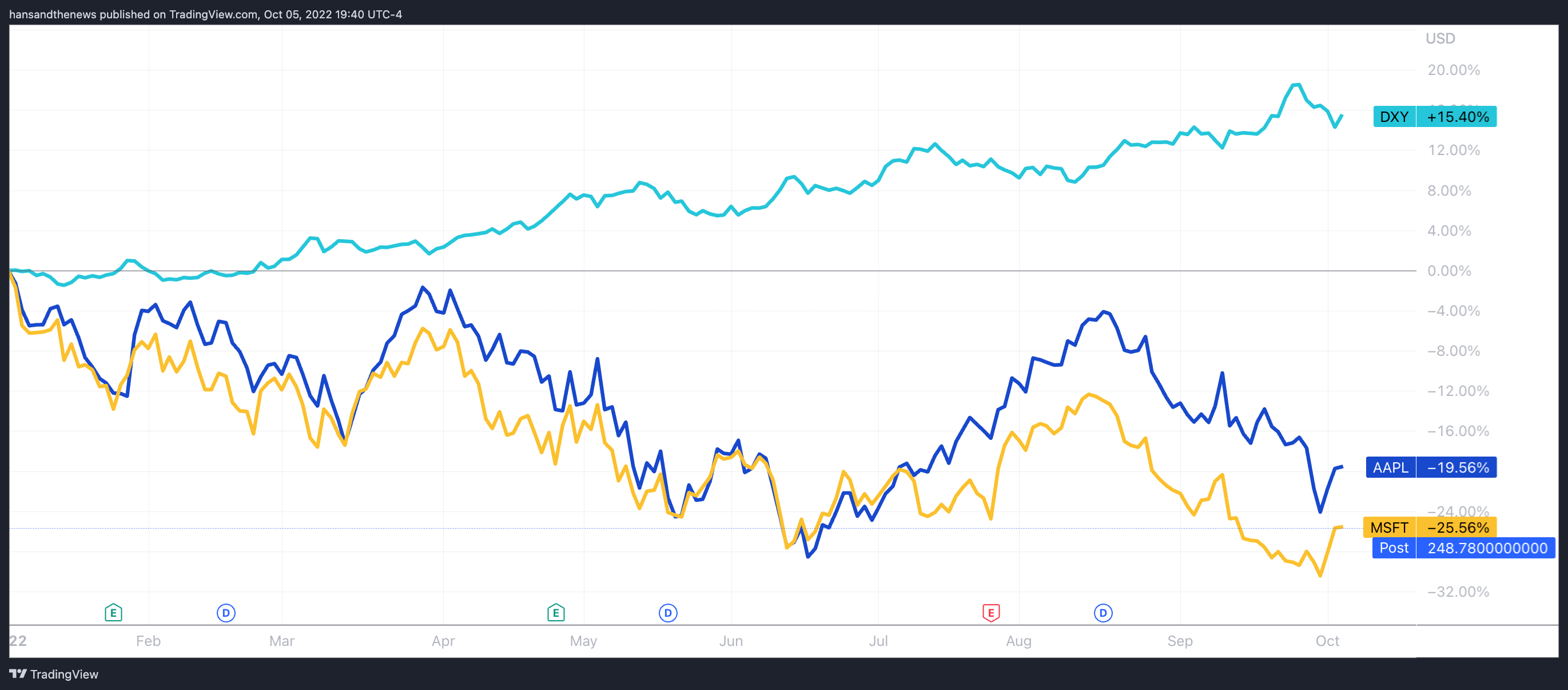The height and width of the screenshot is (690, 1568).
Task: Select the MSFT symbol label
Action: tap(1389, 528)
